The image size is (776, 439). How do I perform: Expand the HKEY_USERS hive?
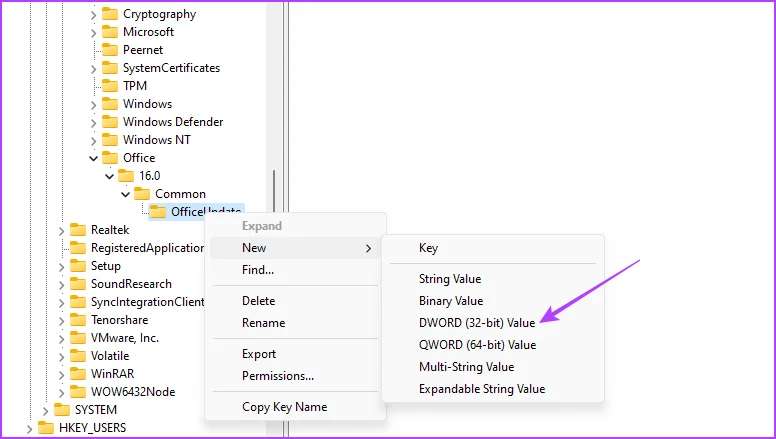pyautogui.click(x=29, y=429)
